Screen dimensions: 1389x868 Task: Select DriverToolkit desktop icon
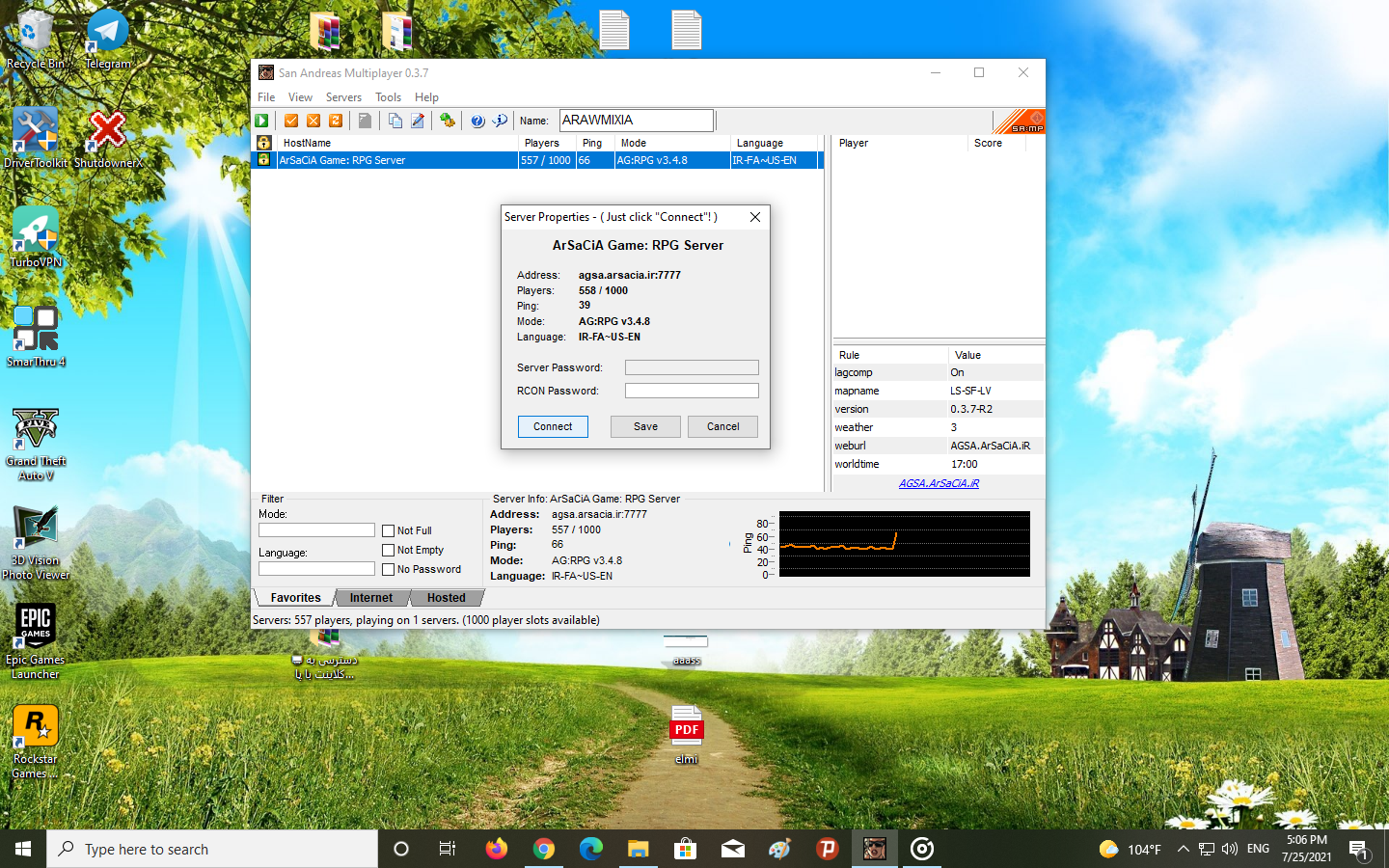pos(36,138)
